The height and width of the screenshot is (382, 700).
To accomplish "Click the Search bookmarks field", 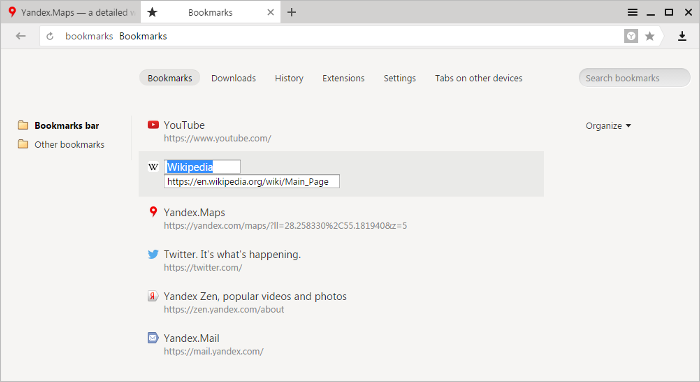I will coord(634,78).
